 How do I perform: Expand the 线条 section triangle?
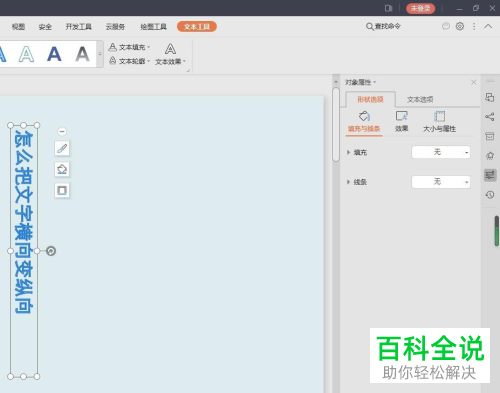pyautogui.click(x=348, y=182)
